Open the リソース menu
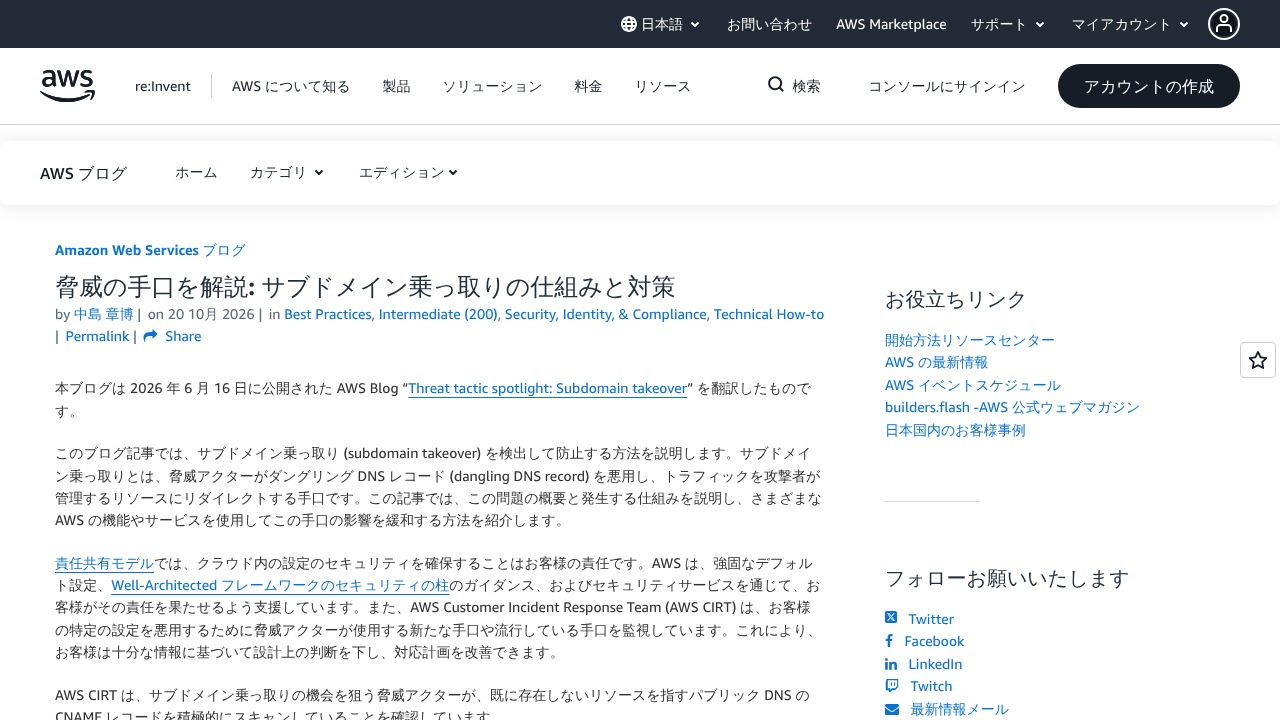Viewport: 1280px width, 720px height. [663, 86]
